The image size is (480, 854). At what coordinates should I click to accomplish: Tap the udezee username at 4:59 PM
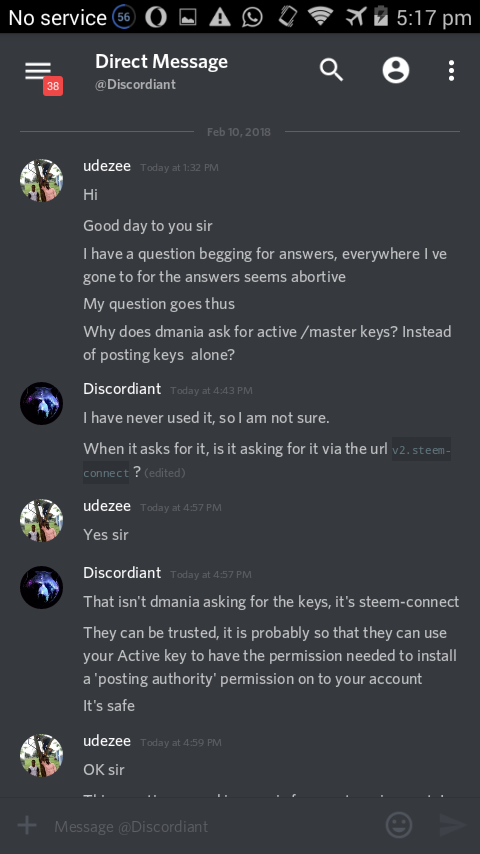coord(107,741)
